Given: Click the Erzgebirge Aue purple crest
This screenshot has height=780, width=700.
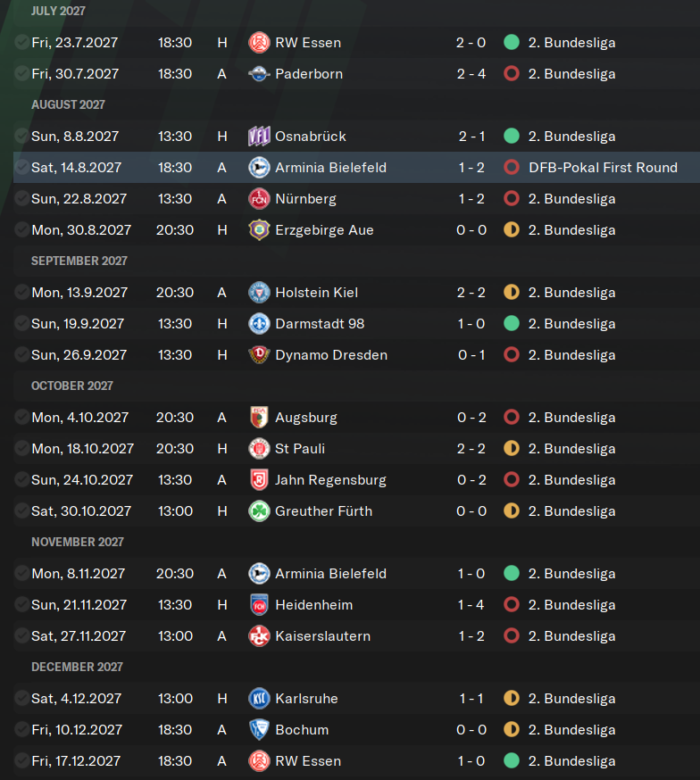Looking at the screenshot, I should [x=259, y=230].
